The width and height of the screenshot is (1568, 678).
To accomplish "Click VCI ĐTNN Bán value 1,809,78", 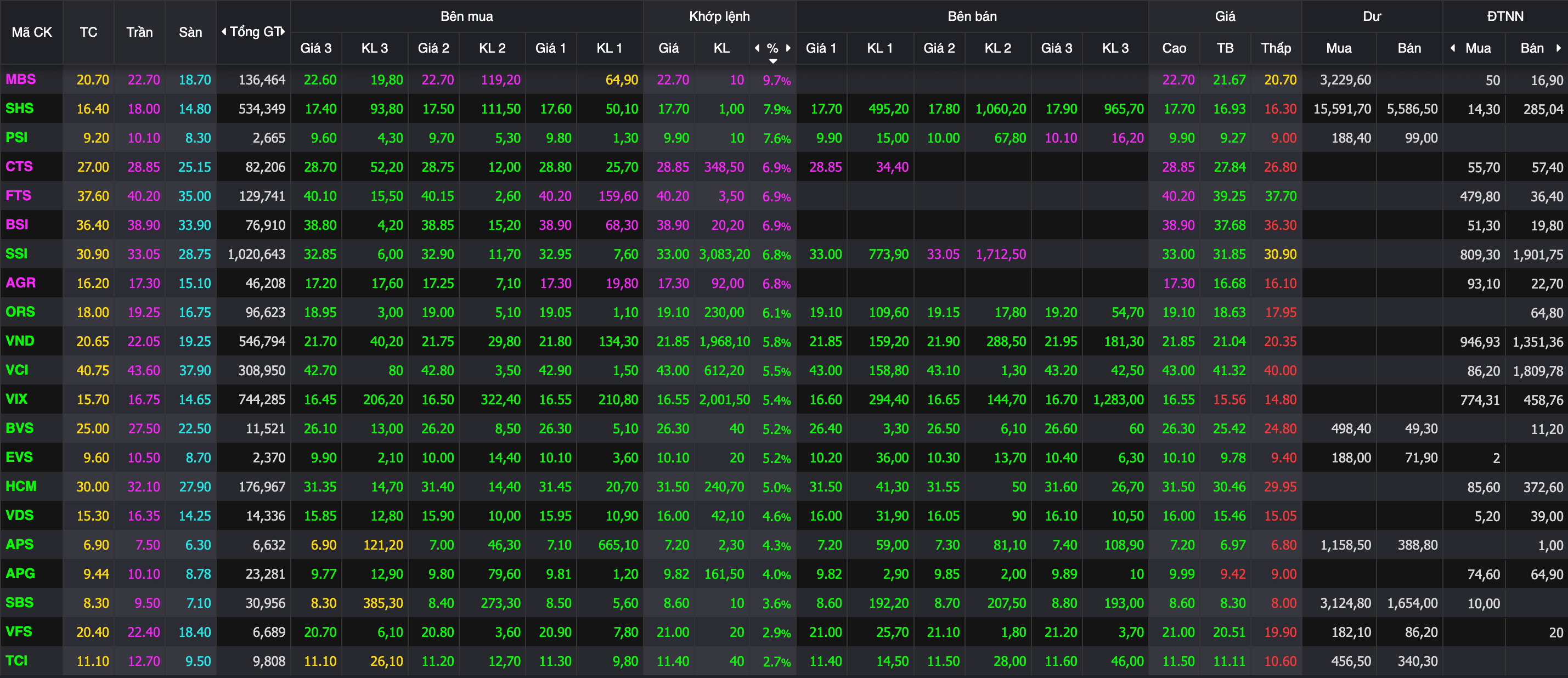I will [1538, 371].
